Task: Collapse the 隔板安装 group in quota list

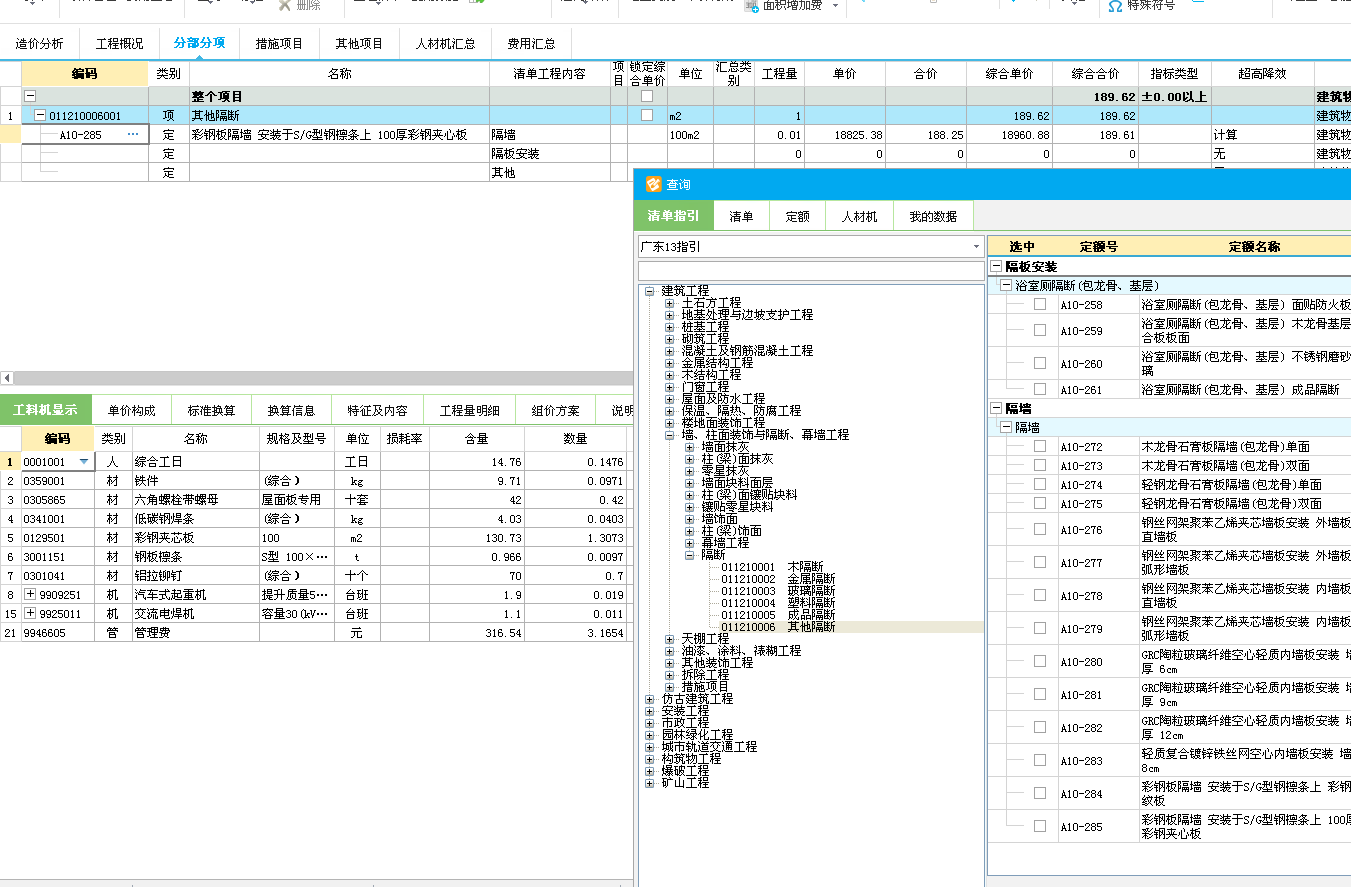Action: pos(996,267)
